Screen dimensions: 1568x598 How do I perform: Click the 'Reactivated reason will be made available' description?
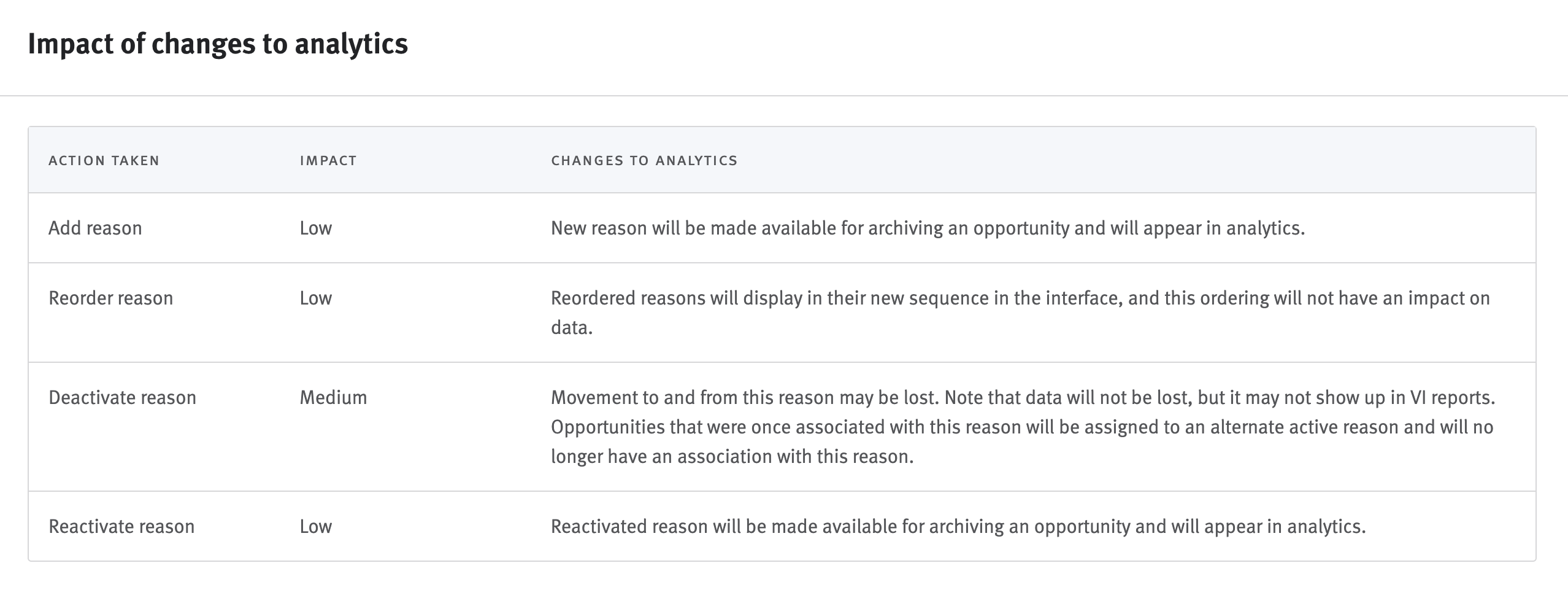(958, 527)
